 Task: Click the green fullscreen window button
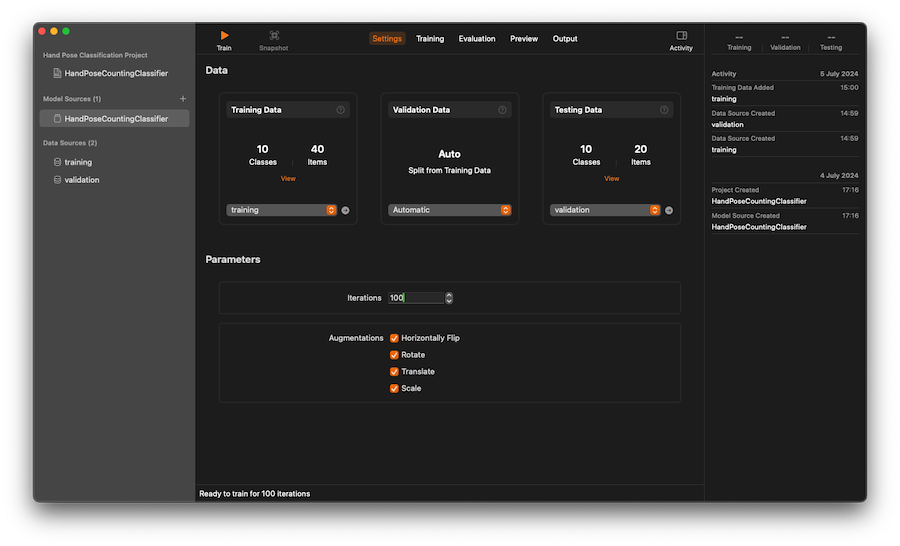coord(66,31)
